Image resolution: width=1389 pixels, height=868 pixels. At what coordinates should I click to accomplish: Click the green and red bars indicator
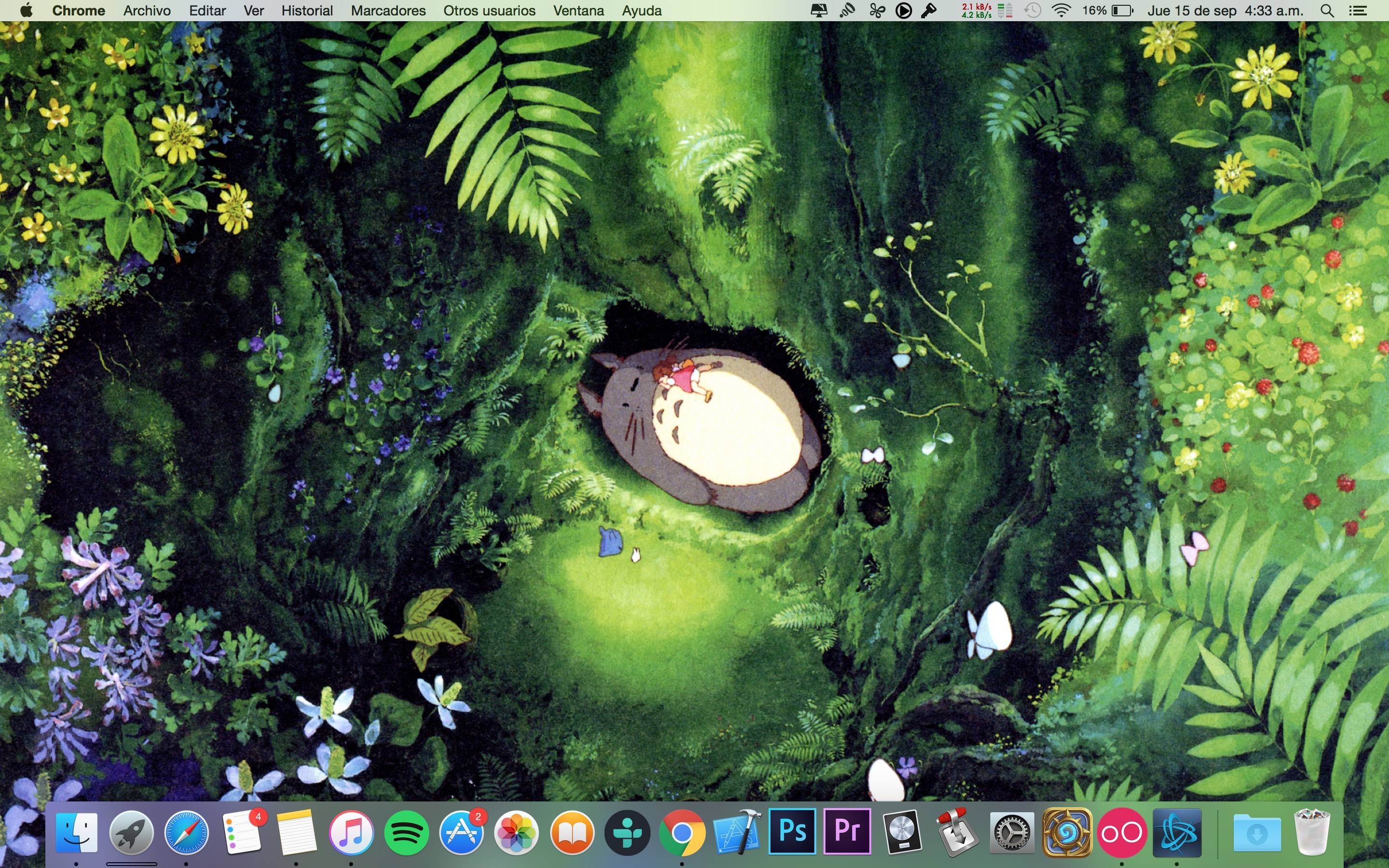[1005, 10]
